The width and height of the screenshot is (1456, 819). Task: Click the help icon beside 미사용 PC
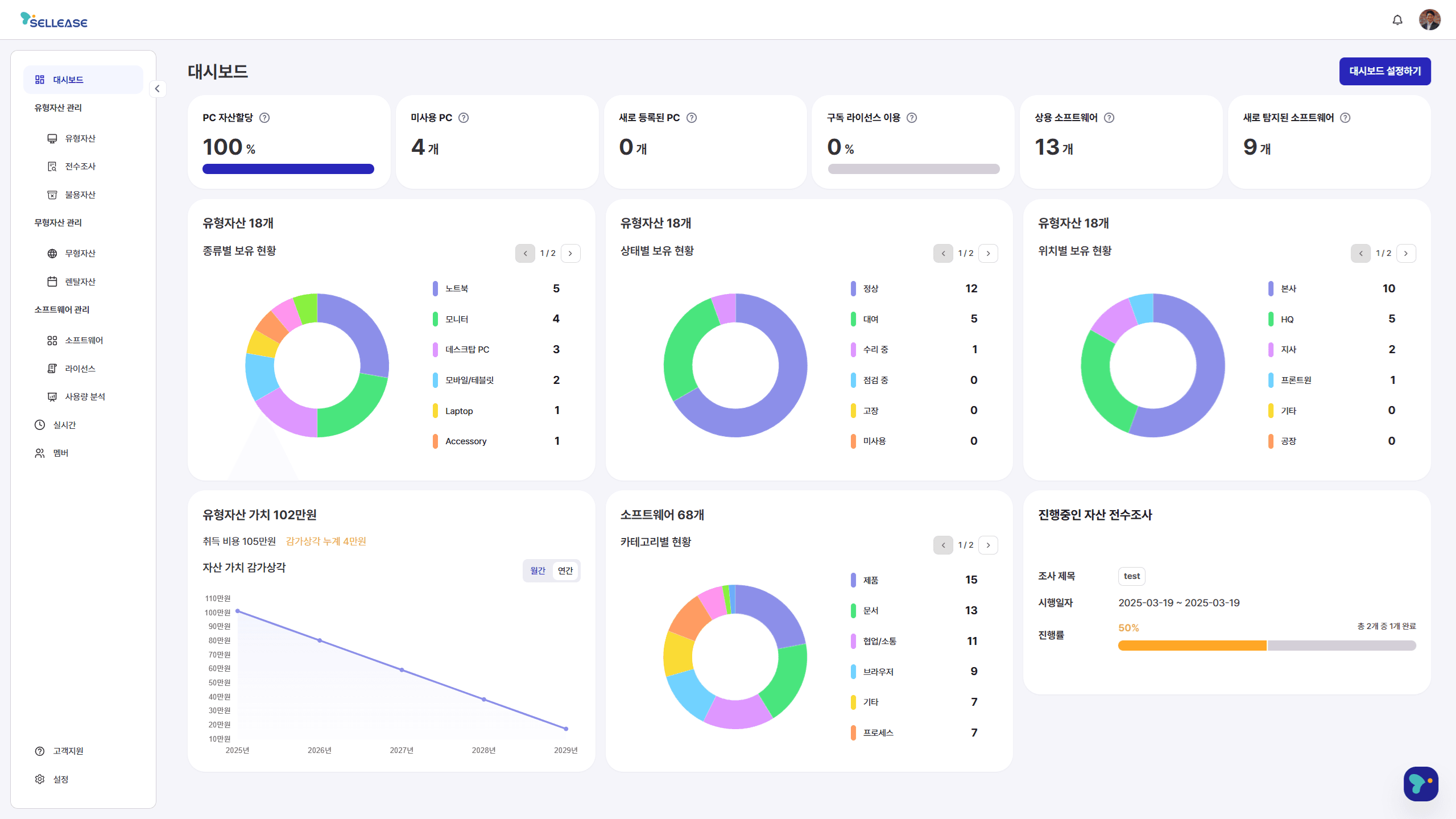point(464,118)
